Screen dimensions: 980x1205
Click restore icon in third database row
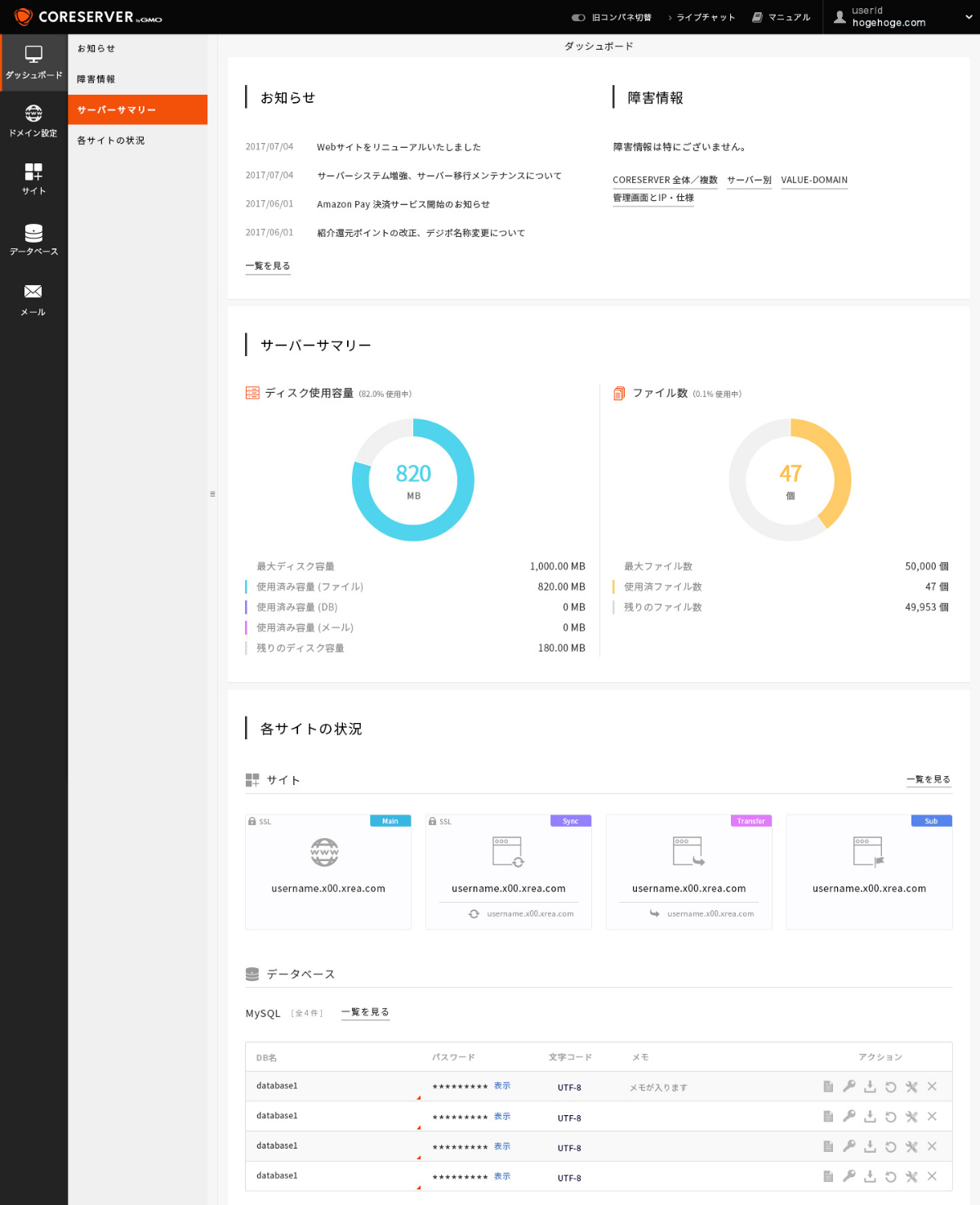(891, 1147)
